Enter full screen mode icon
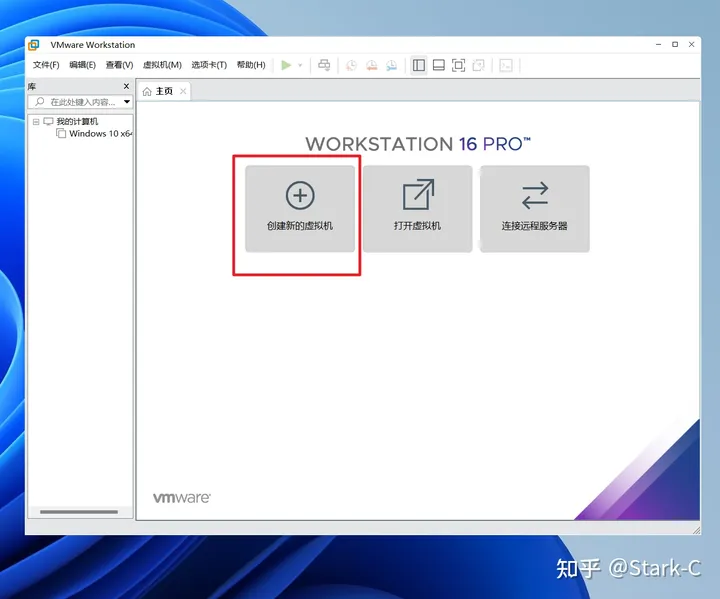 tap(458, 65)
